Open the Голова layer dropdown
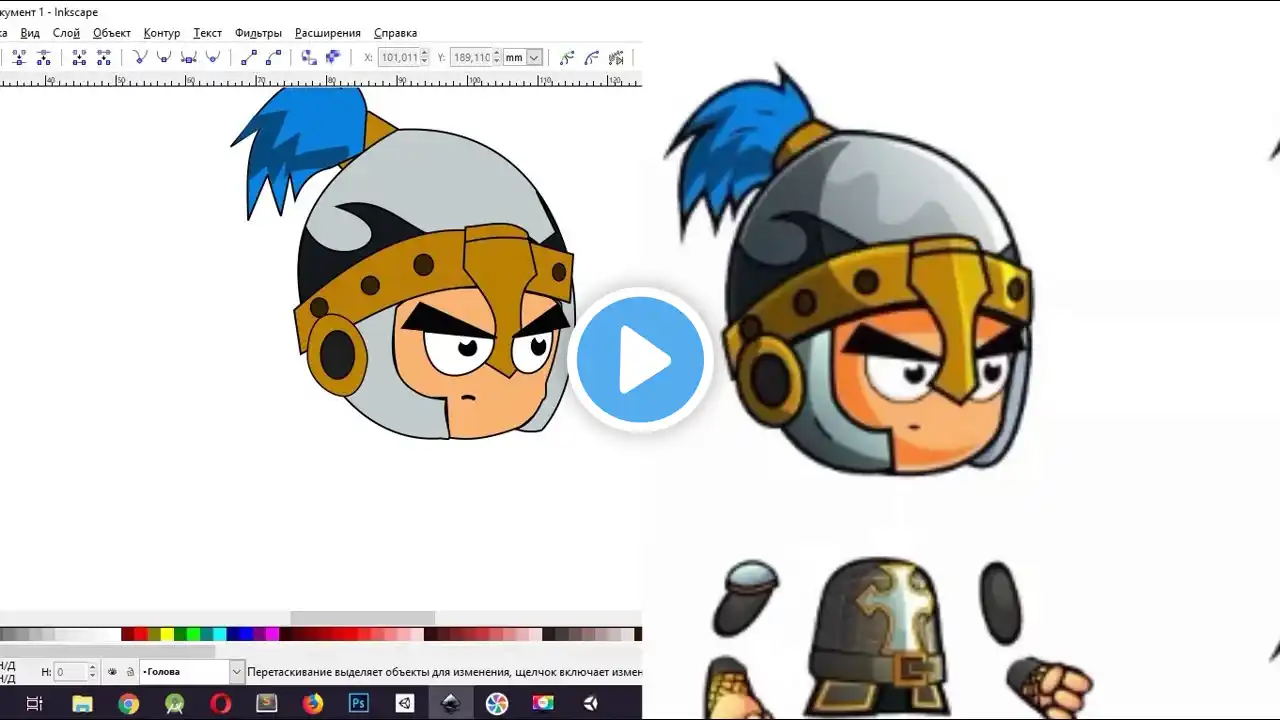This screenshot has width=1280, height=720. coord(237,672)
